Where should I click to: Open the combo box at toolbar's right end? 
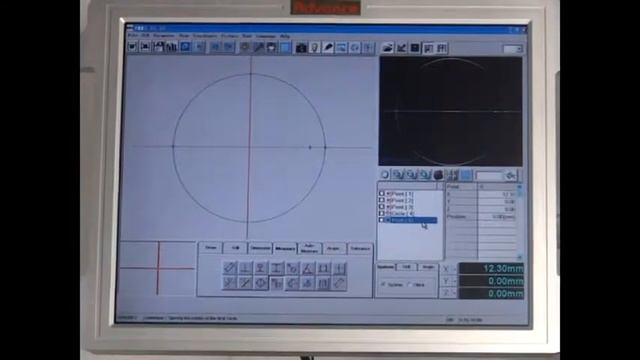point(513,49)
